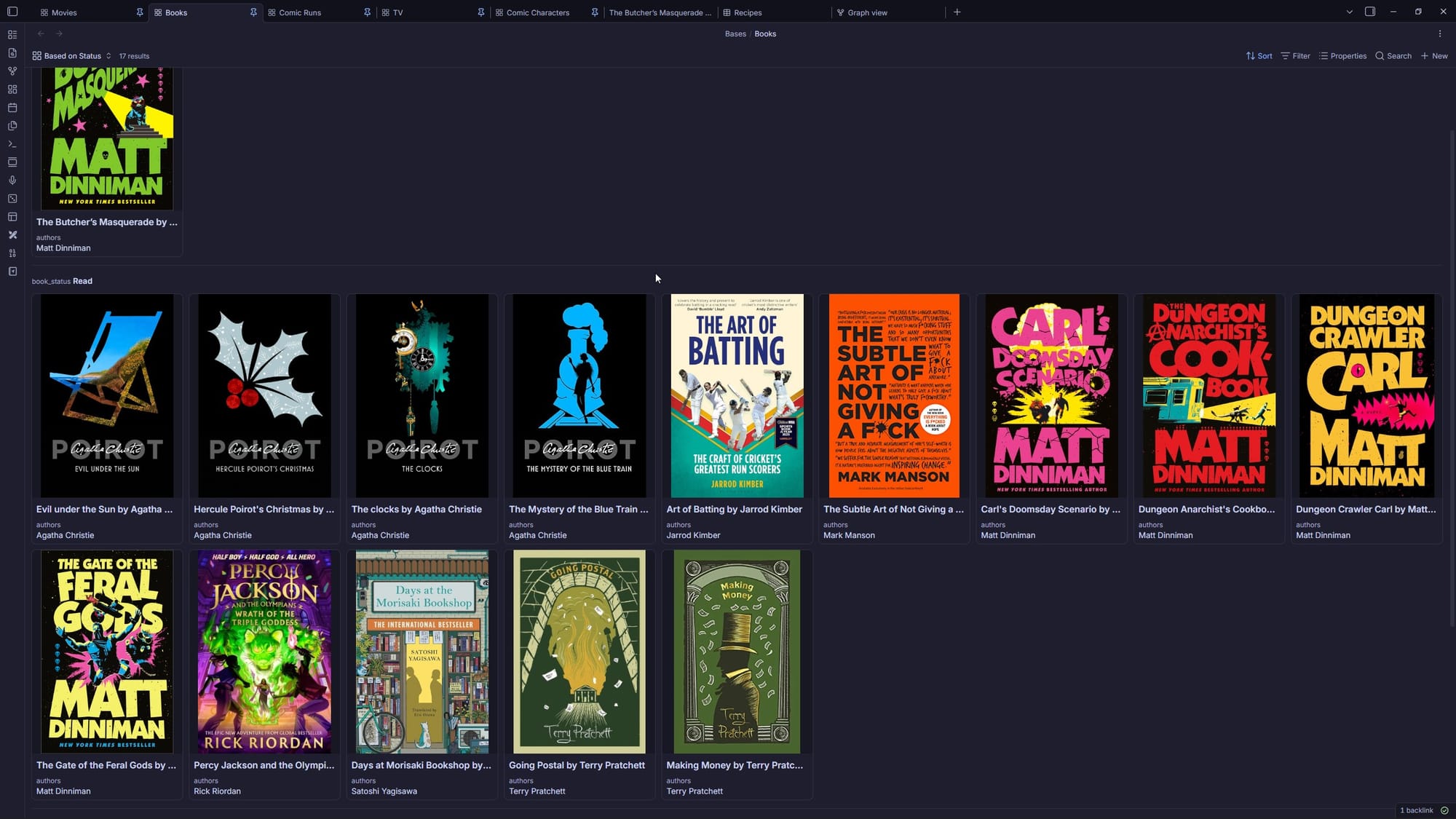Open the three-dot more options menu

pos(1439,33)
